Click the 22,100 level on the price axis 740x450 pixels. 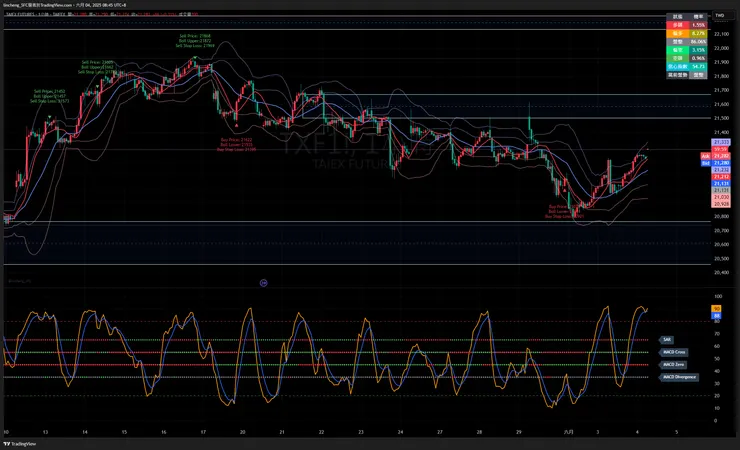click(721, 34)
